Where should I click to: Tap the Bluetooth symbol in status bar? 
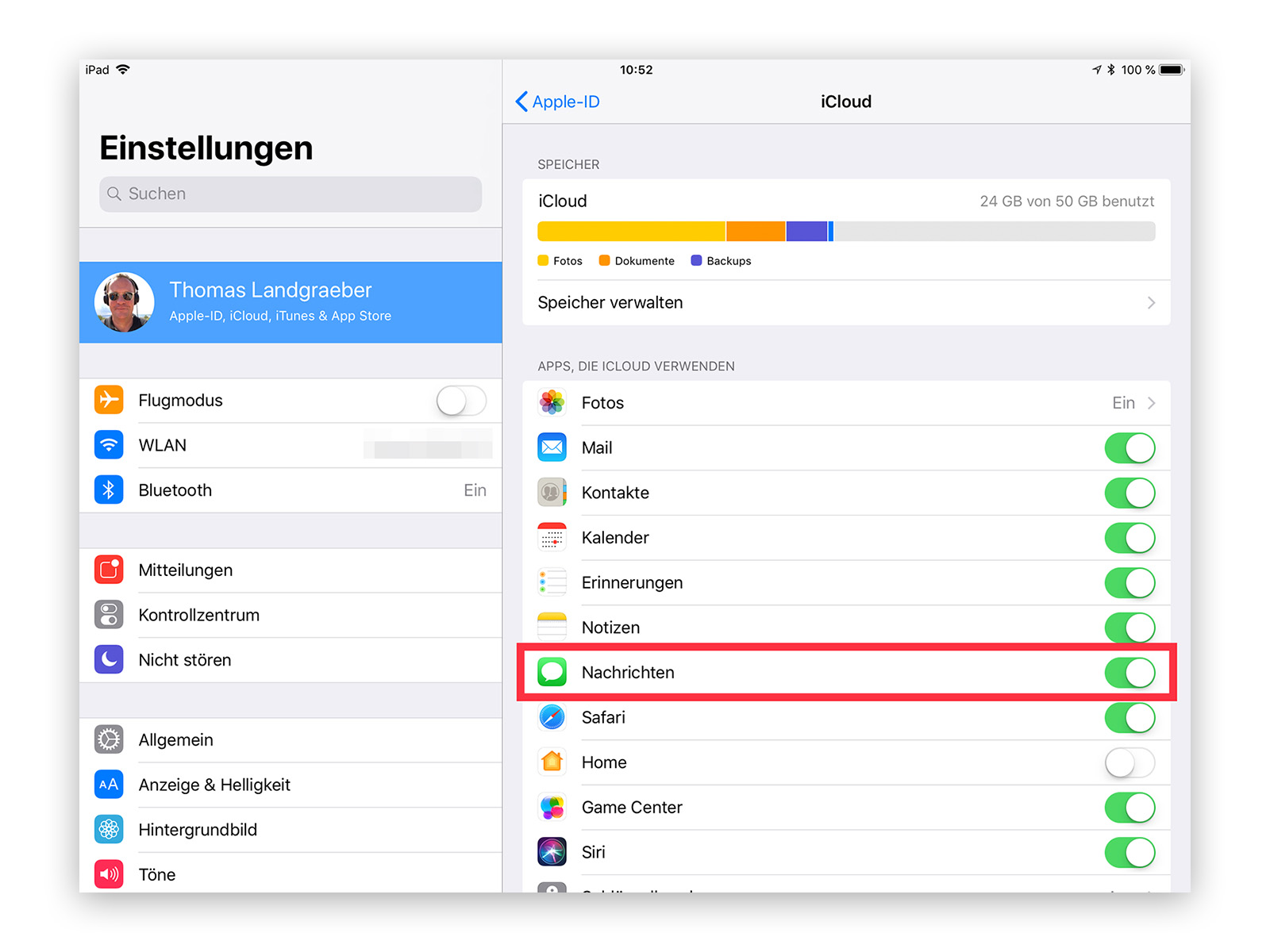[x=1111, y=70]
